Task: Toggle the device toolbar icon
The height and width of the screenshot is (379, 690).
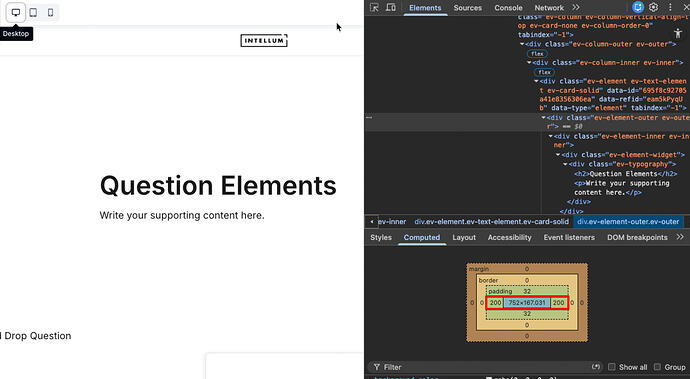Action: click(391, 7)
